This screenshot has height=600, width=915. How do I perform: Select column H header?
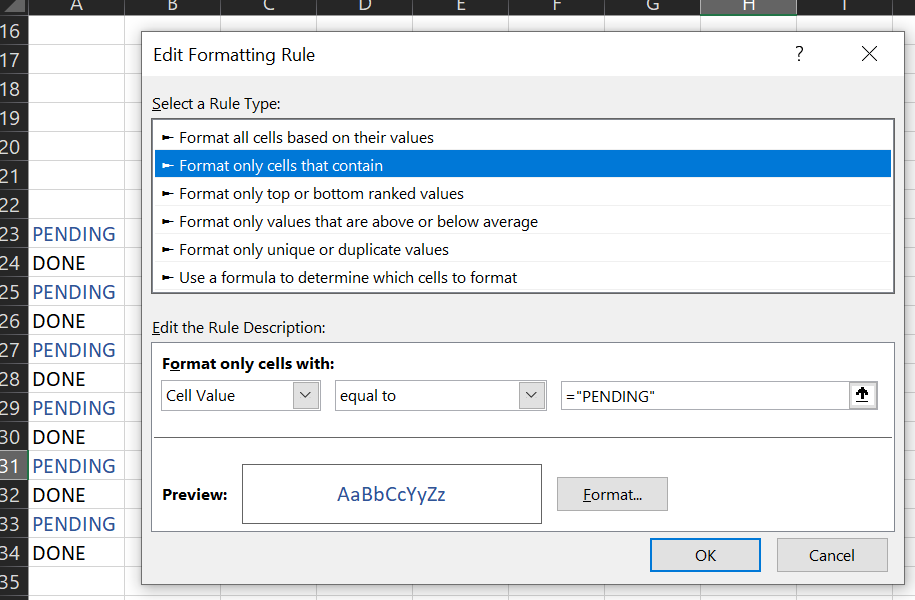coord(748,7)
